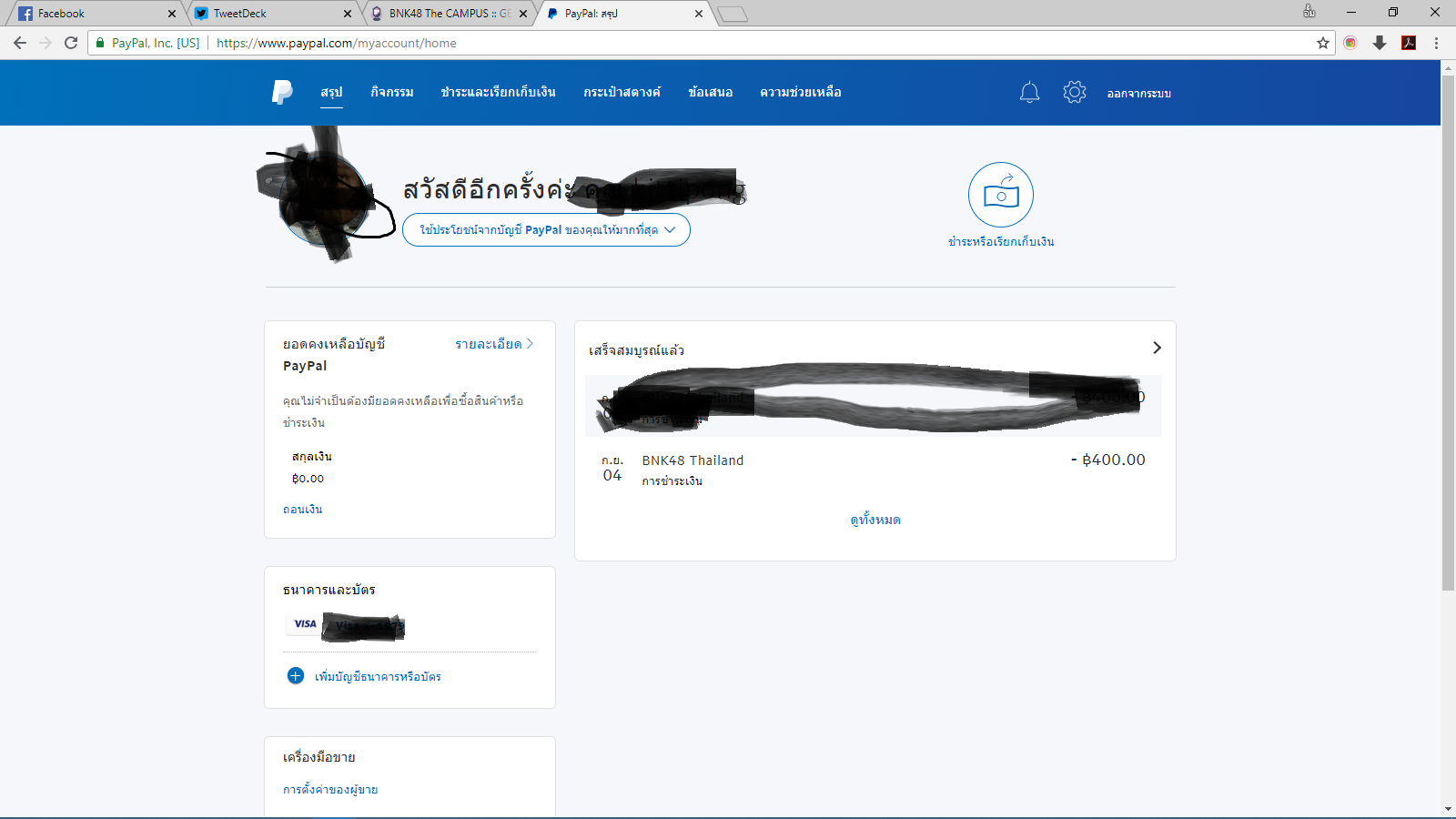Click the PayPal logo in header
Image resolution: width=1456 pixels, height=819 pixels.
click(282, 92)
